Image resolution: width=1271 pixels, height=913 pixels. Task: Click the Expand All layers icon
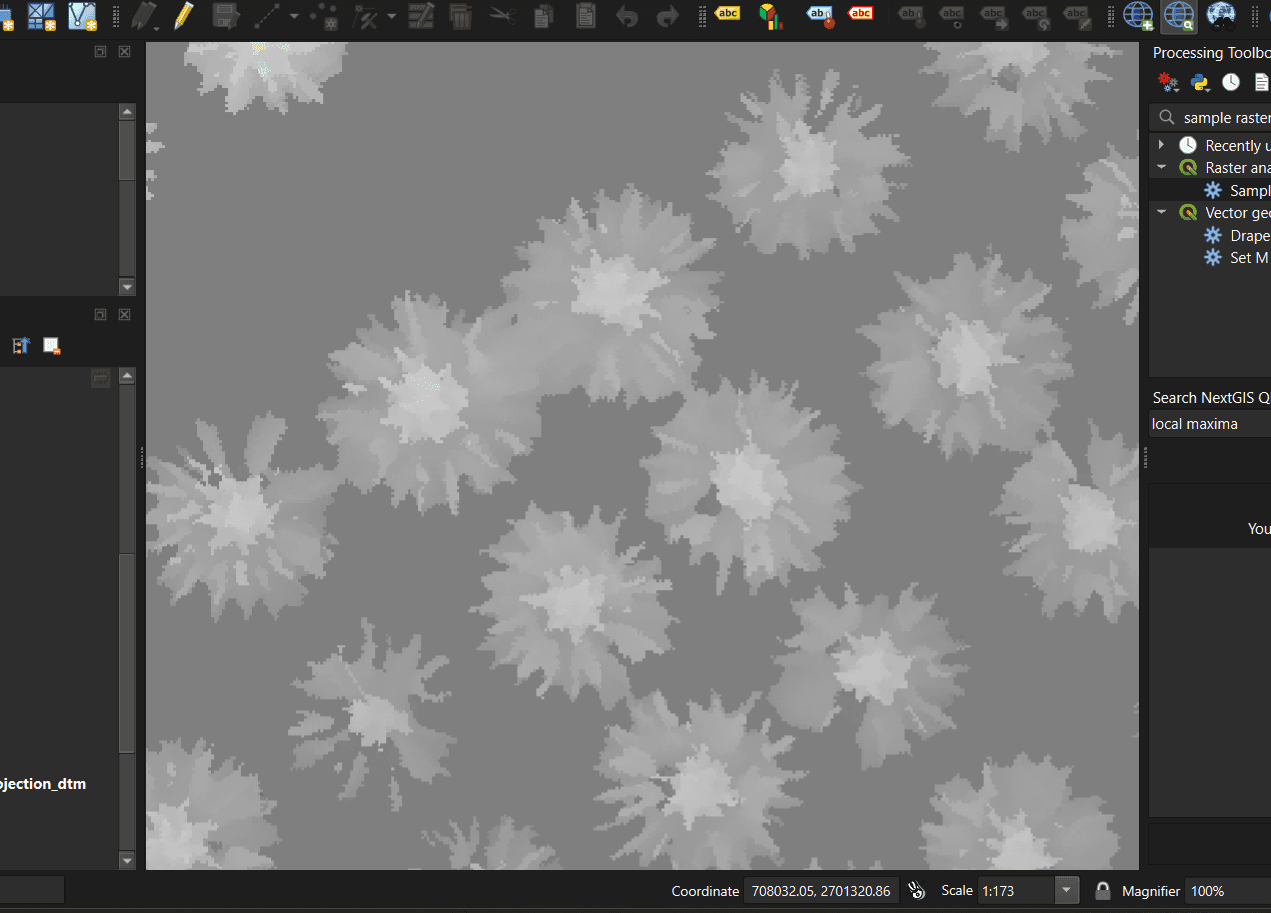click(x=21, y=346)
